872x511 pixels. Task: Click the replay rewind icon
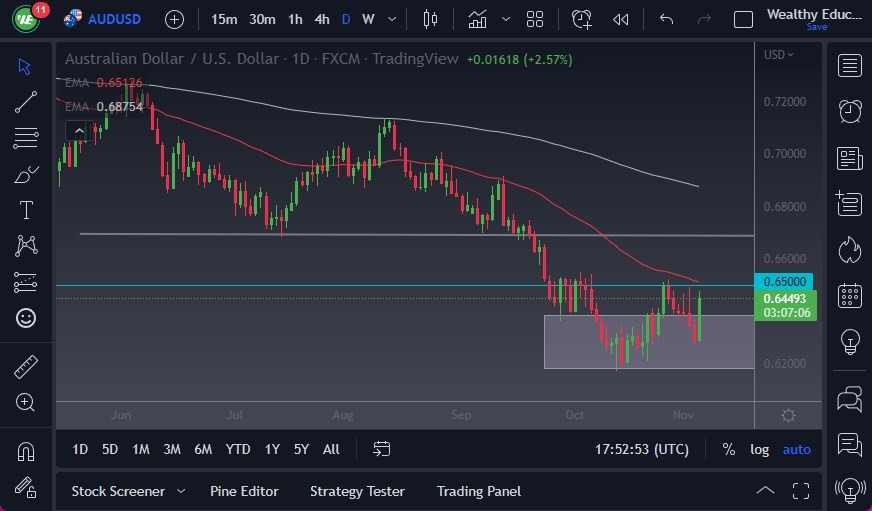tap(621, 19)
